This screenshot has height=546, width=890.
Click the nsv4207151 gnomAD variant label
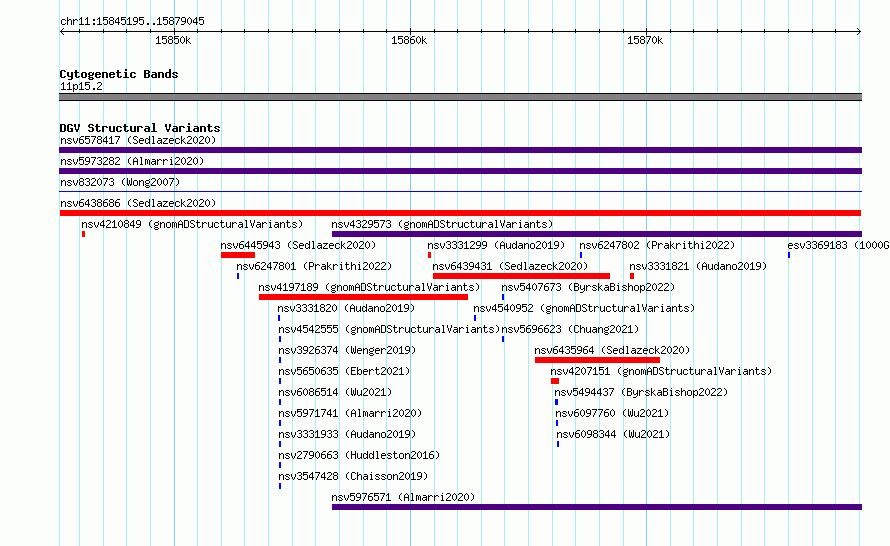[x=661, y=371]
